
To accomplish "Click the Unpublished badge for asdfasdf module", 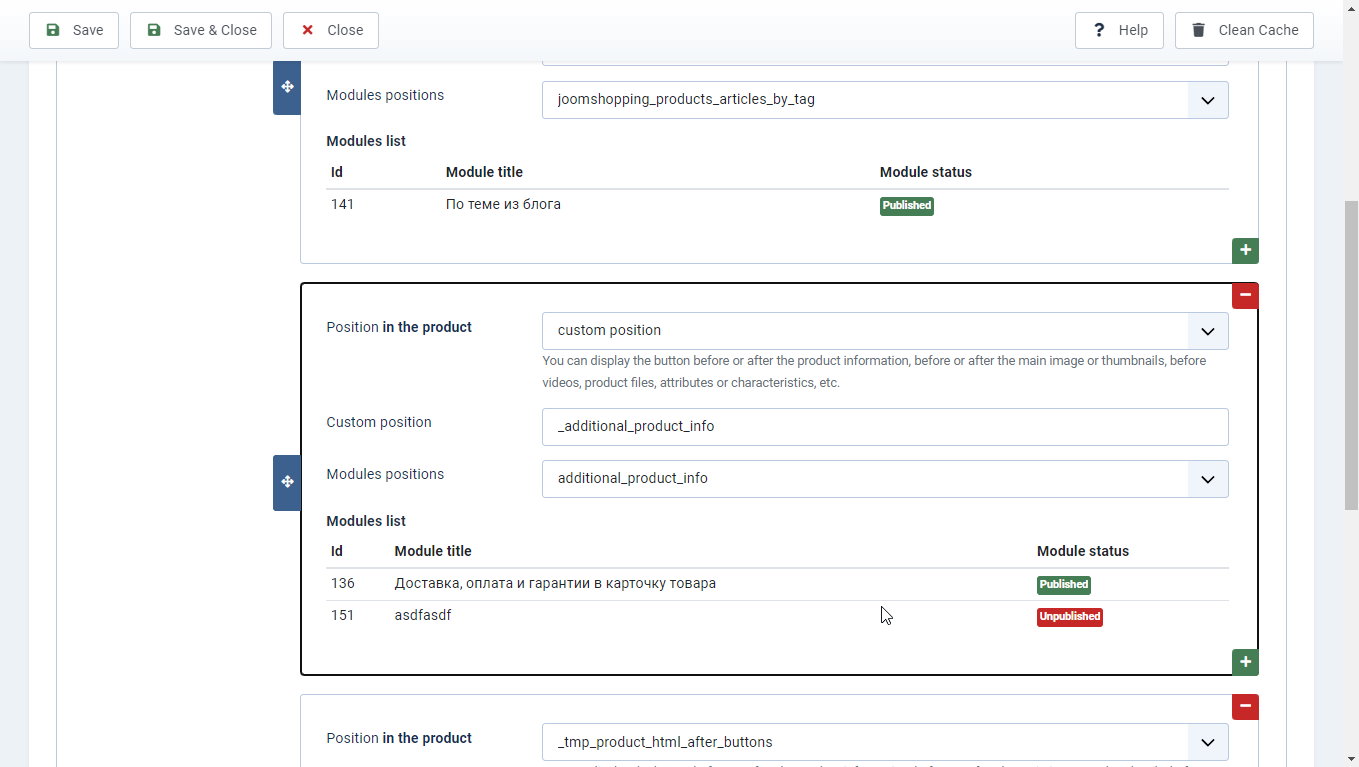I will (x=1069, y=616).
